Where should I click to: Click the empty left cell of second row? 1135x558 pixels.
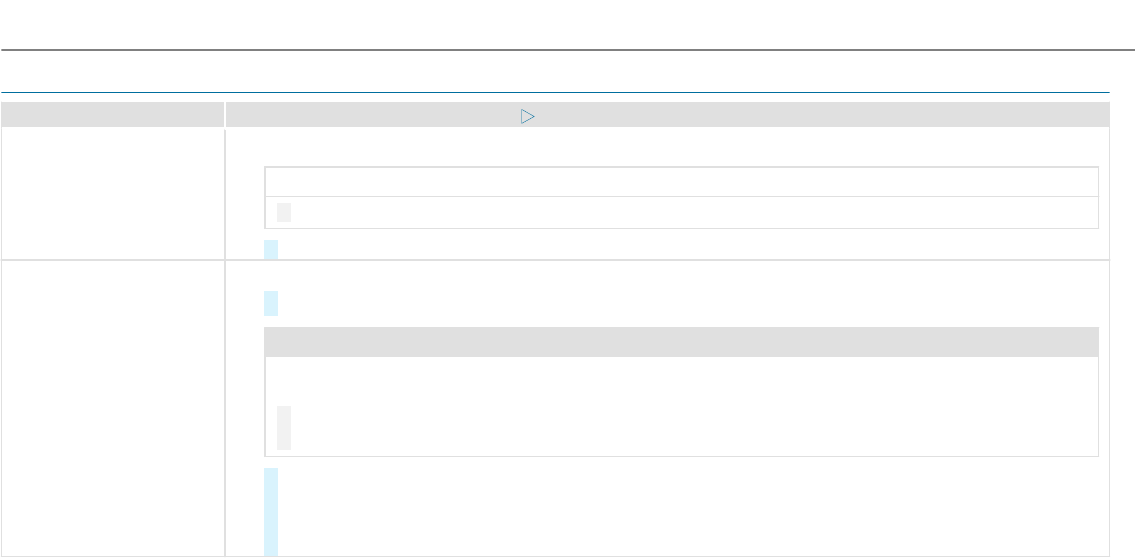tap(112, 408)
